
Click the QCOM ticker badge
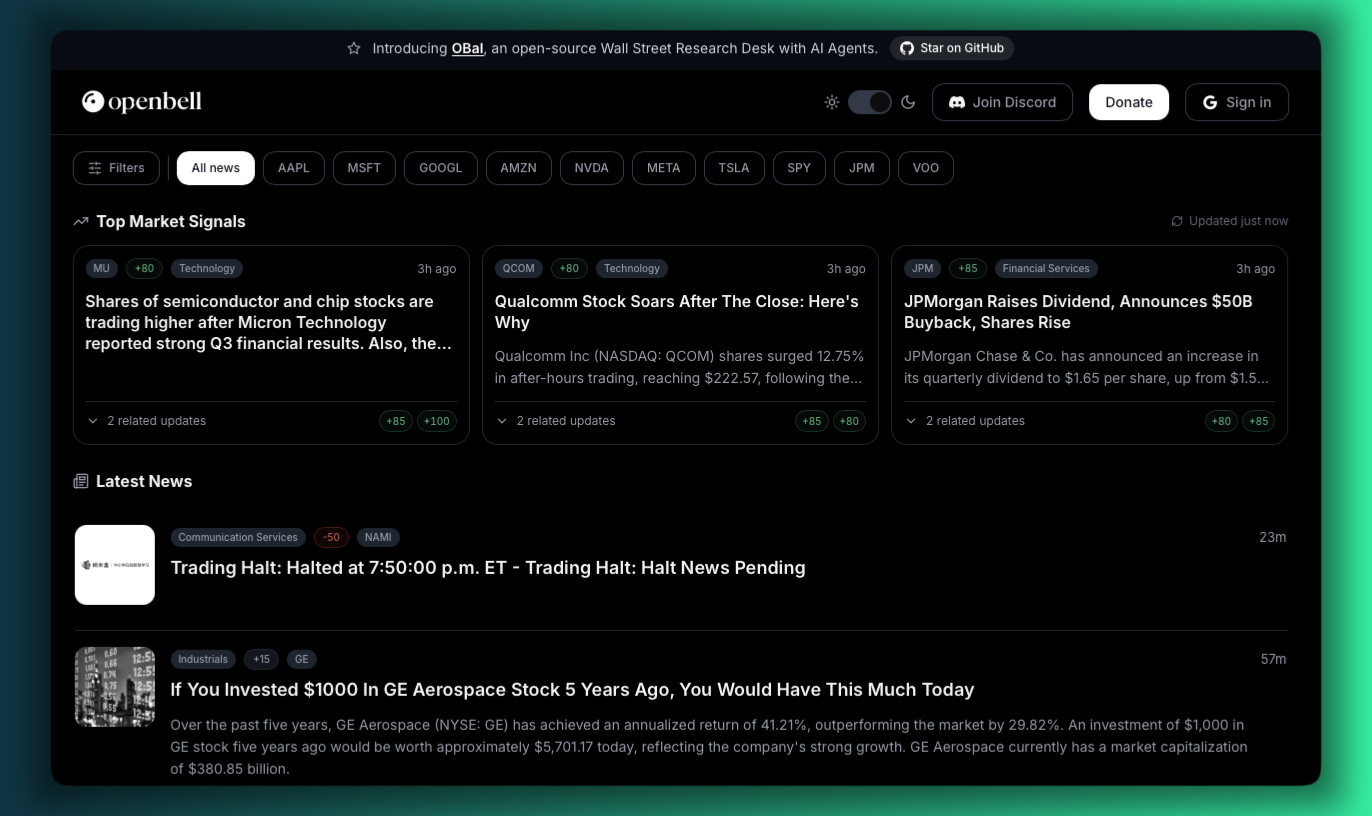[519, 268]
